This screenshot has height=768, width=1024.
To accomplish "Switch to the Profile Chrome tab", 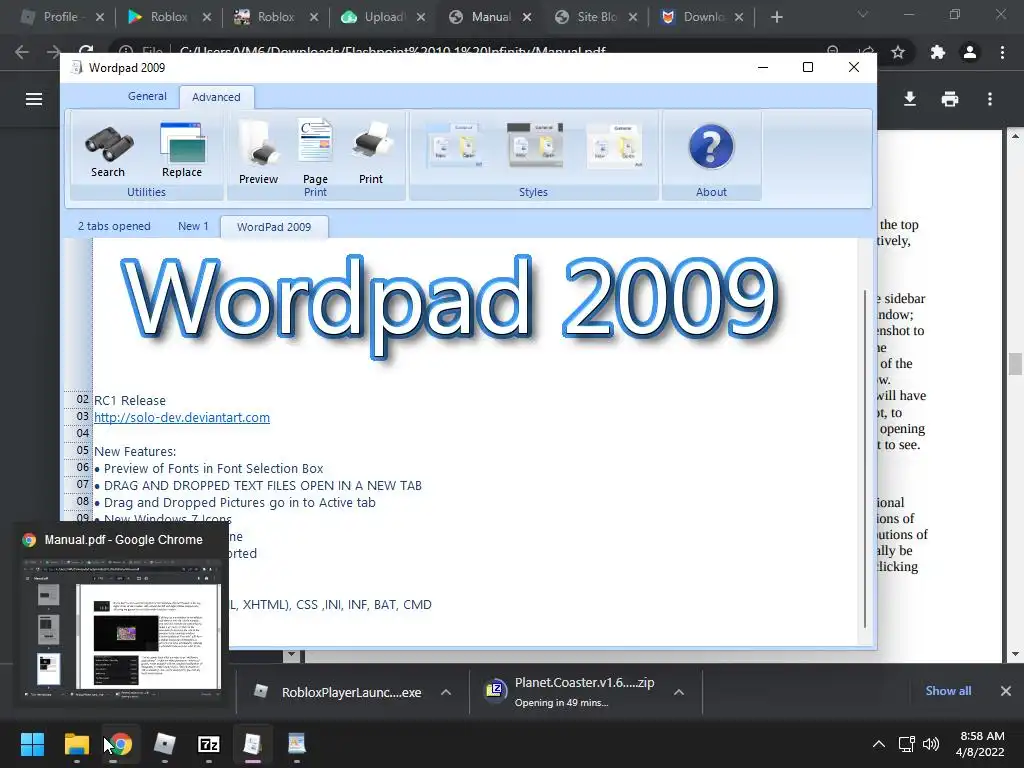I will coord(61,17).
